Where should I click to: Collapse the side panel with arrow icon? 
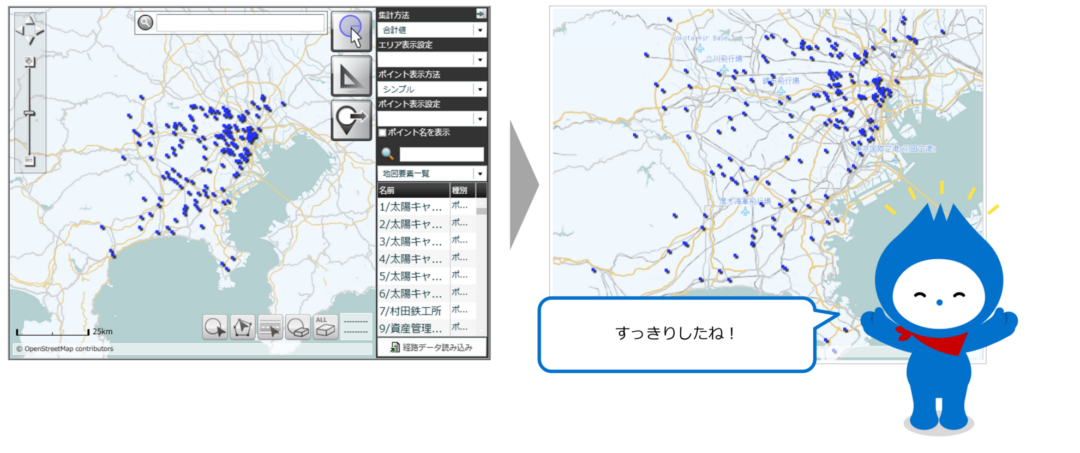(x=481, y=14)
